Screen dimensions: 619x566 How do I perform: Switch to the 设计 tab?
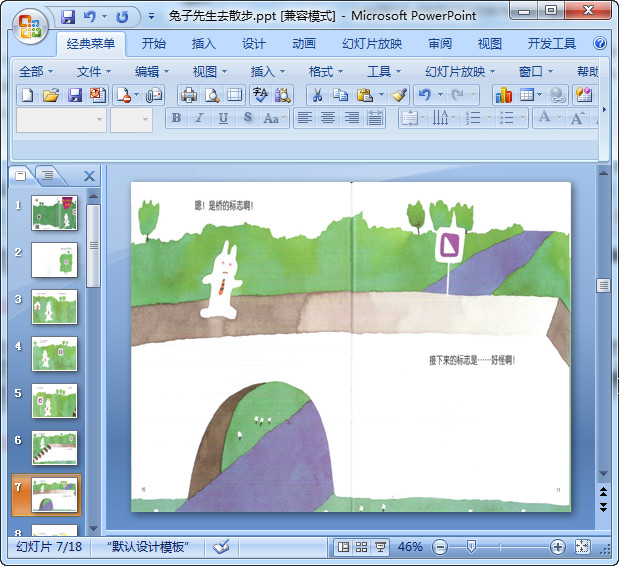tap(253, 43)
